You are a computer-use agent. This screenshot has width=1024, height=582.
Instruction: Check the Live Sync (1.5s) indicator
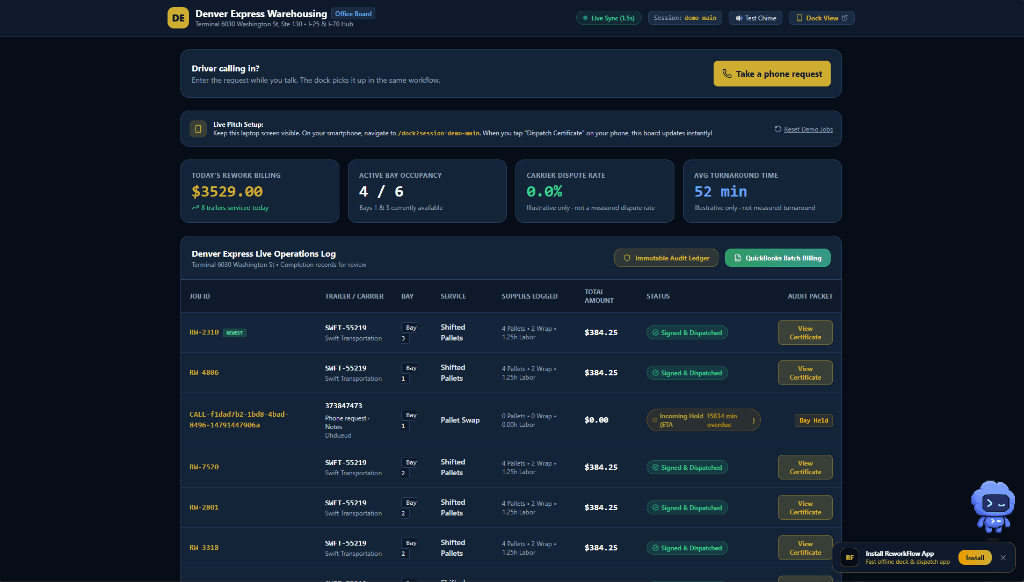point(609,18)
